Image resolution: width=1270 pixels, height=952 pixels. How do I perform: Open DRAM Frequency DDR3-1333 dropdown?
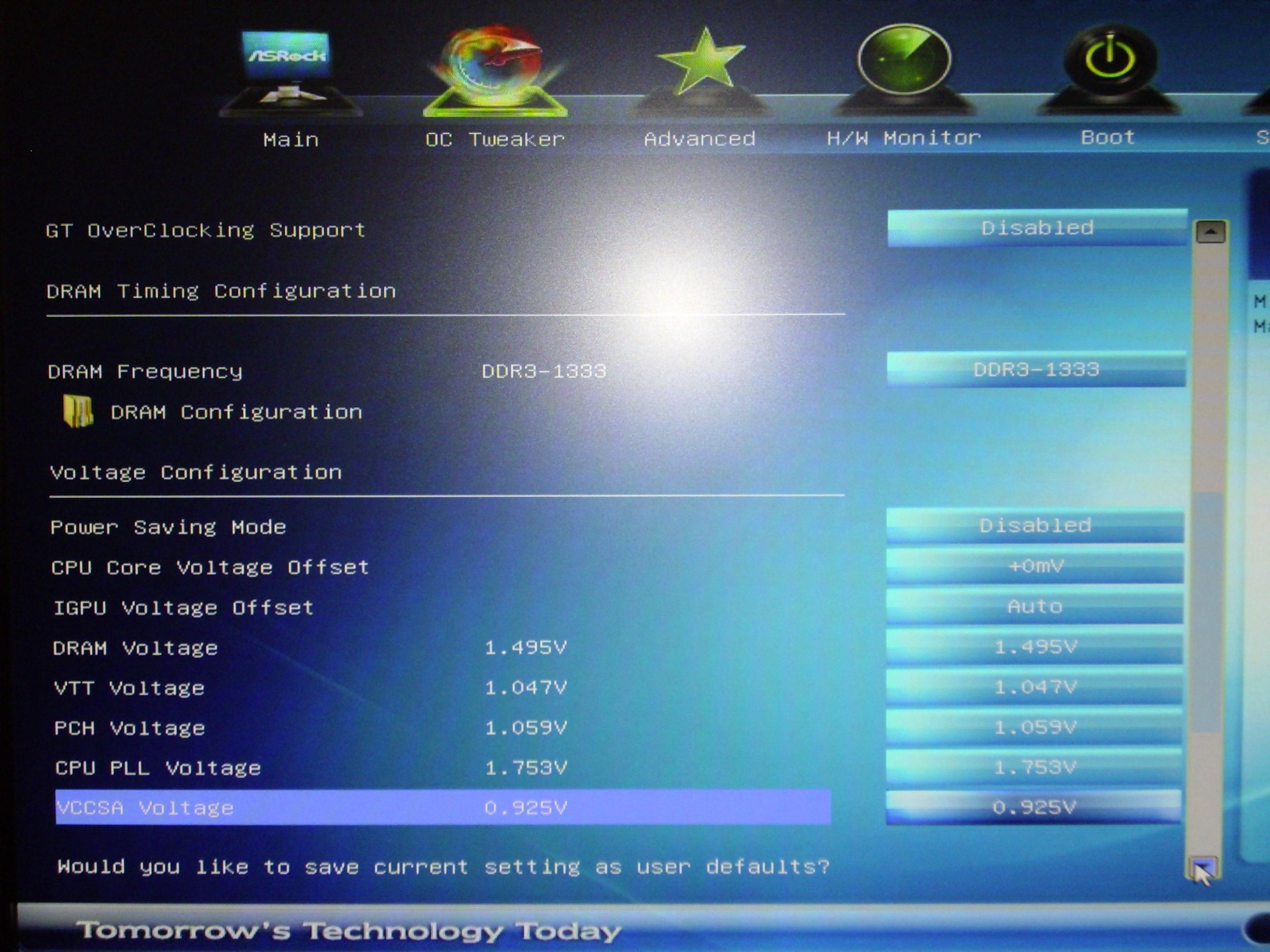pyautogui.click(x=1036, y=369)
